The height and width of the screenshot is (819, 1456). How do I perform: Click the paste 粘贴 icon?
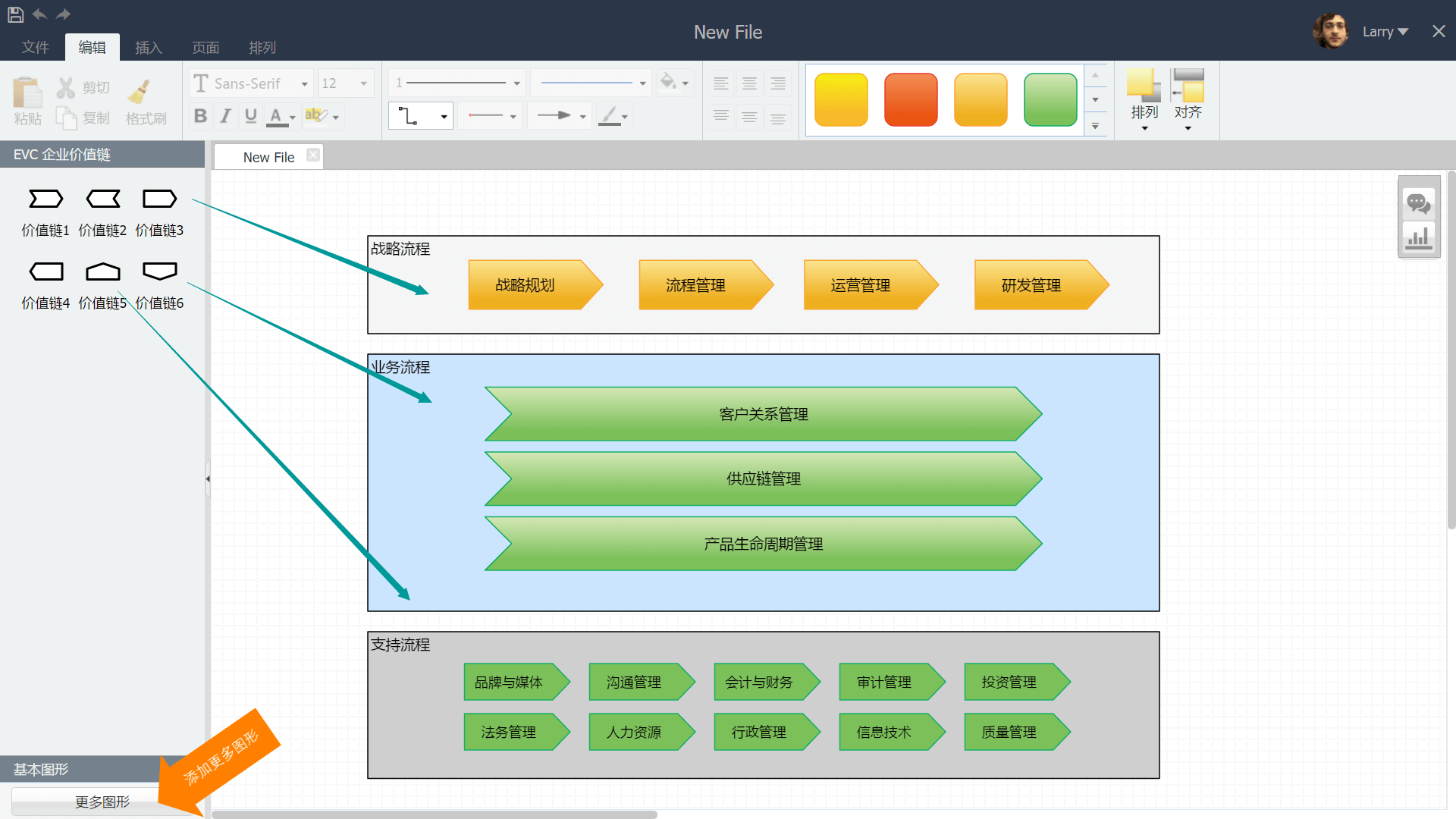click(x=27, y=93)
